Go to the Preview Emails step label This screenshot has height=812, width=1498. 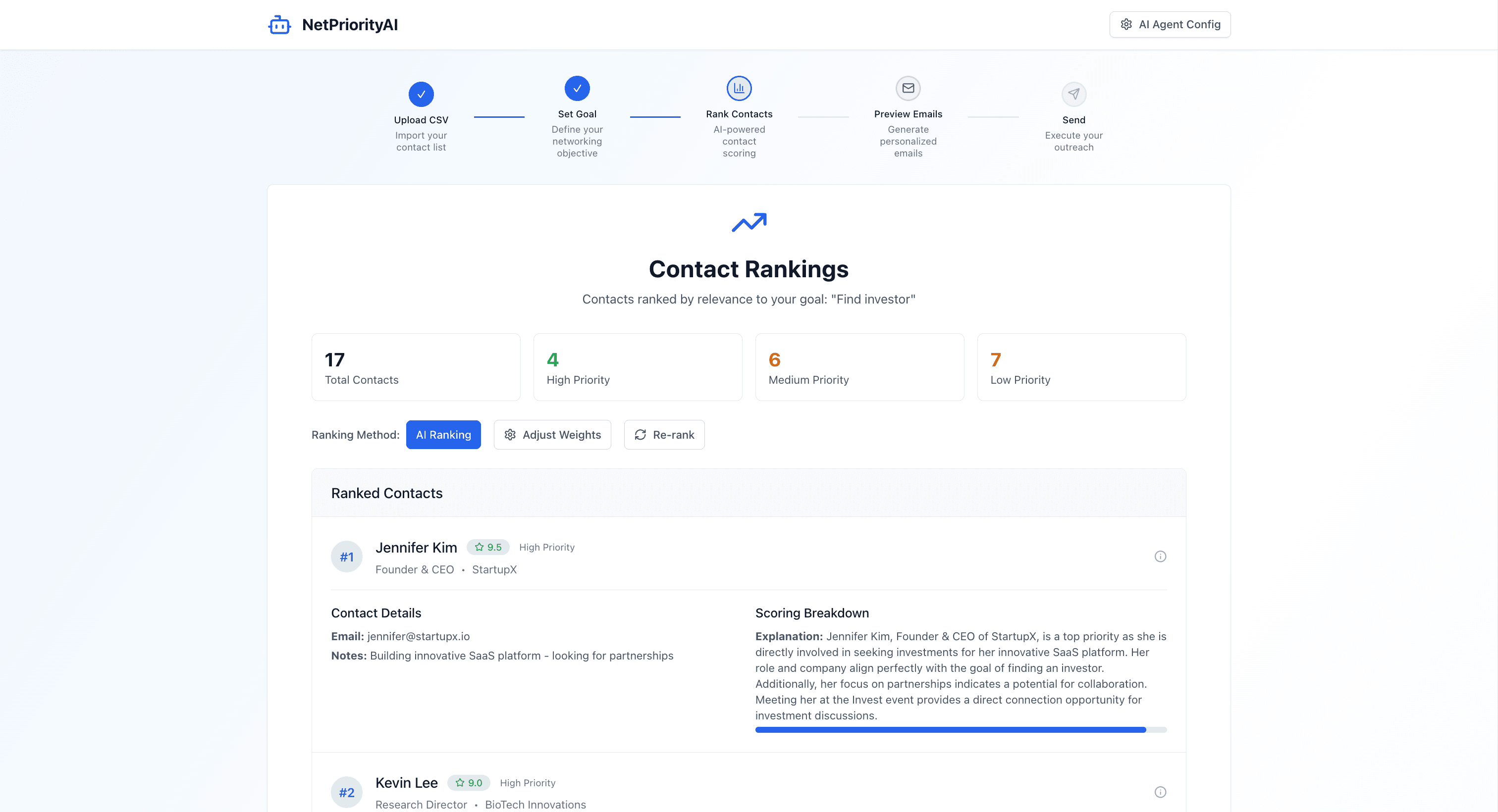coord(908,114)
